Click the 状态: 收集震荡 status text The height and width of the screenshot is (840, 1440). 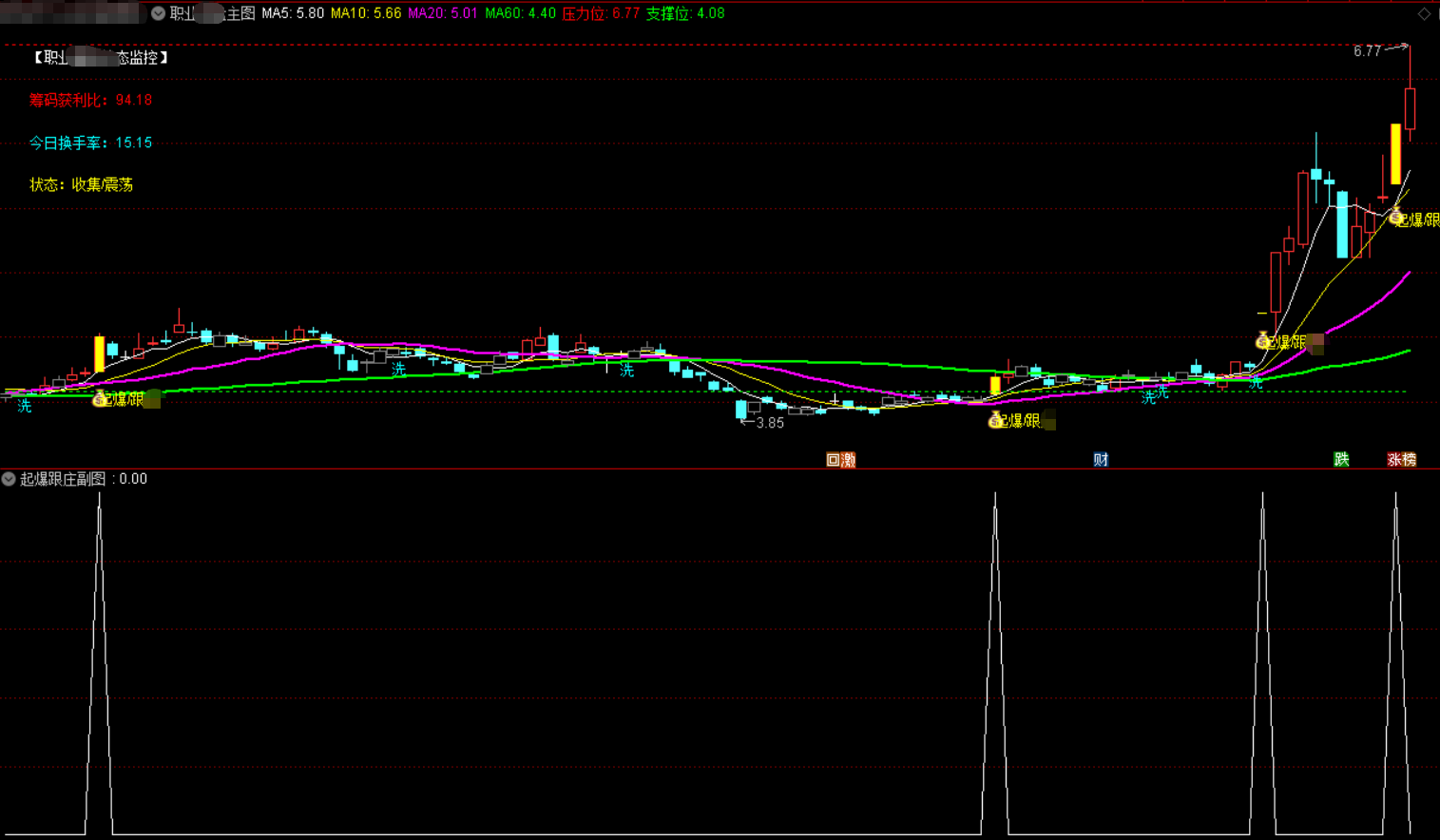click(81, 184)
